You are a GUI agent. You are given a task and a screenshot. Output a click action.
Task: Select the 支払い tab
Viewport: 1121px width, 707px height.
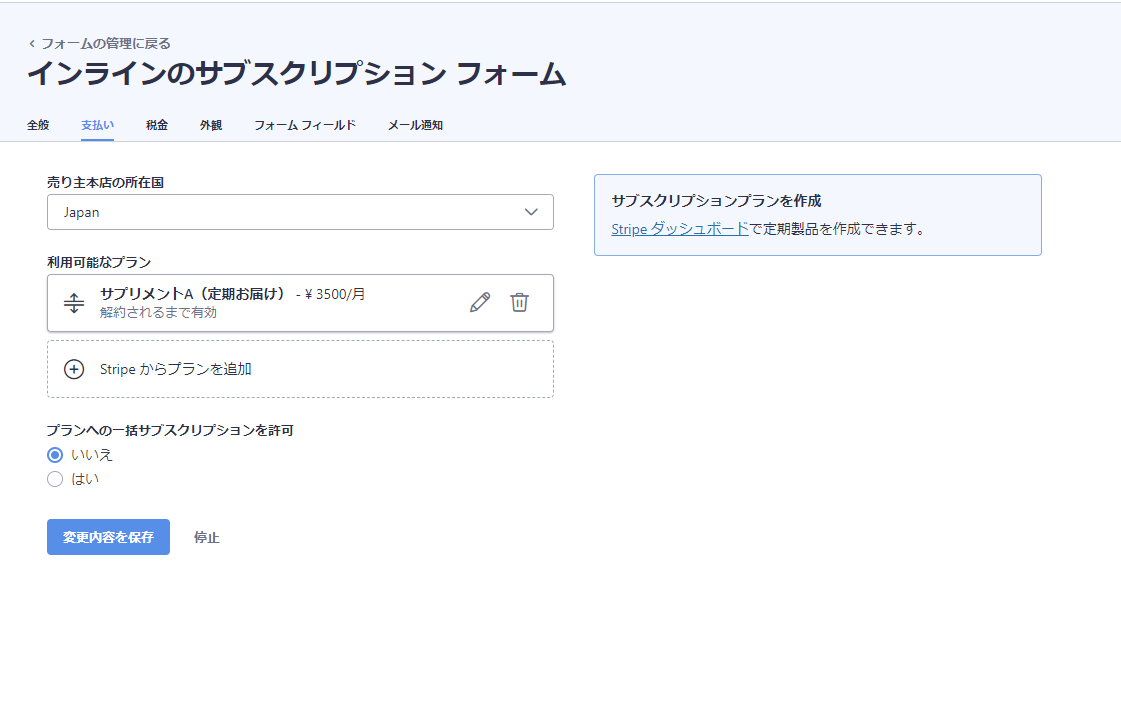(x=97, y=125)
